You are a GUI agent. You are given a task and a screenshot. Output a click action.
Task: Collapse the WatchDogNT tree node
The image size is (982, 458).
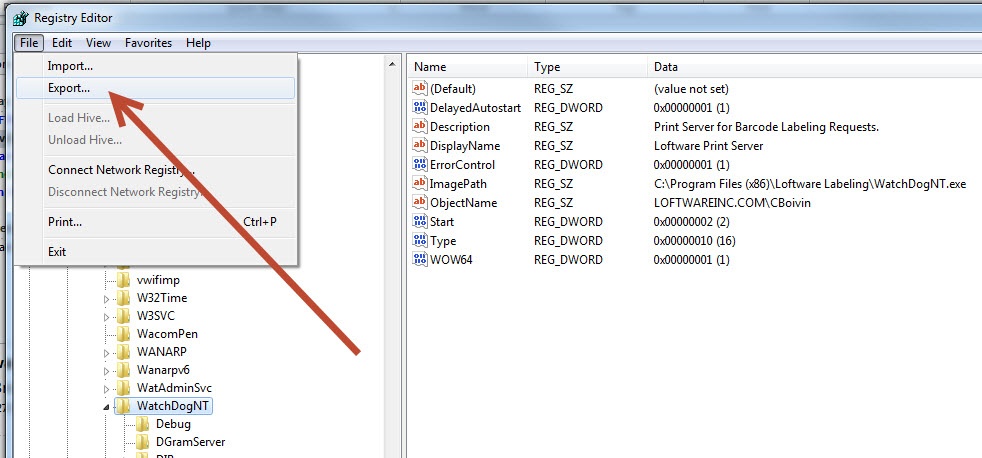(x=108, y=407)
